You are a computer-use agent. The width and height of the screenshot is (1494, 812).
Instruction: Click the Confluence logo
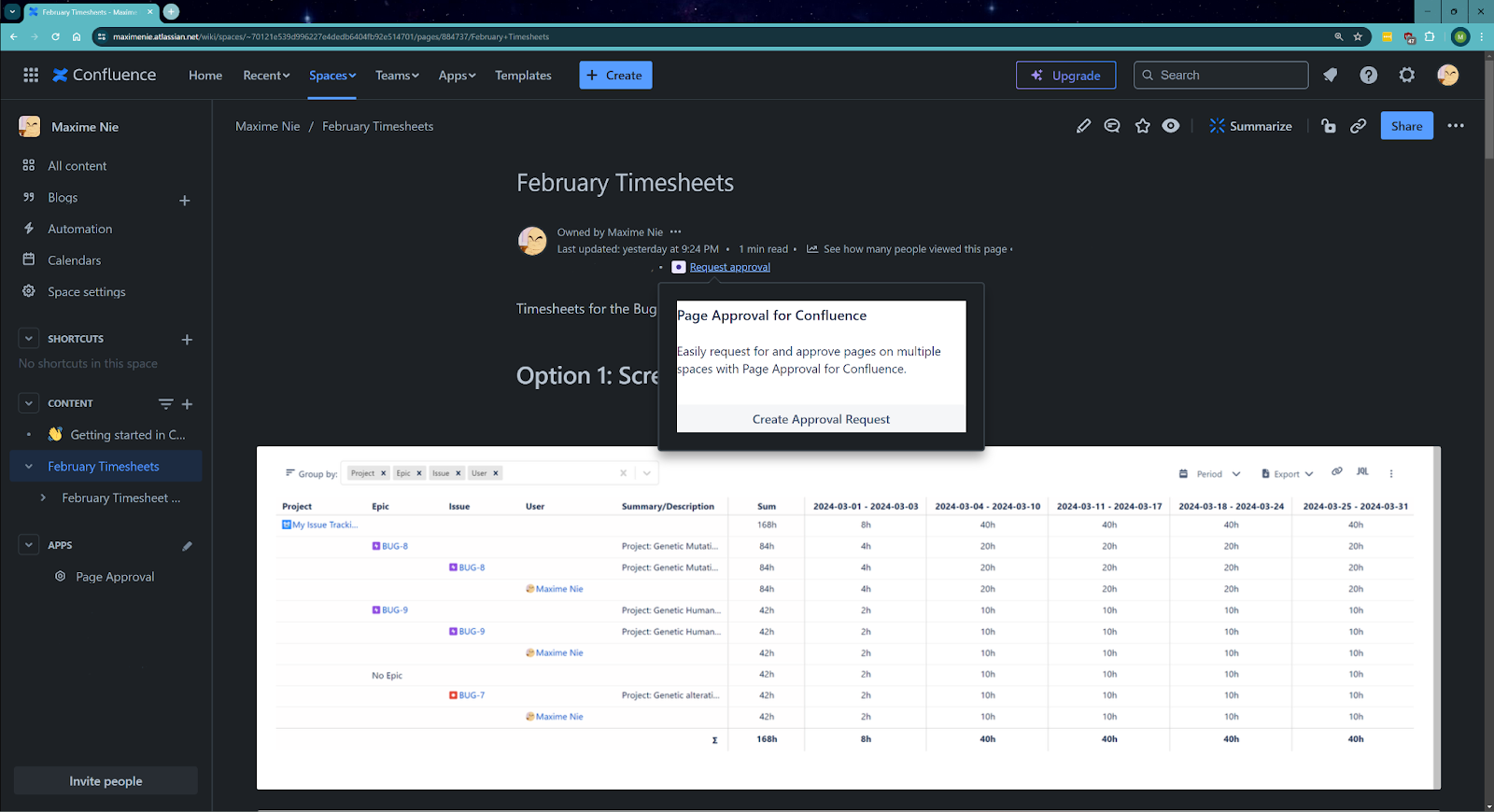(105, 75)
